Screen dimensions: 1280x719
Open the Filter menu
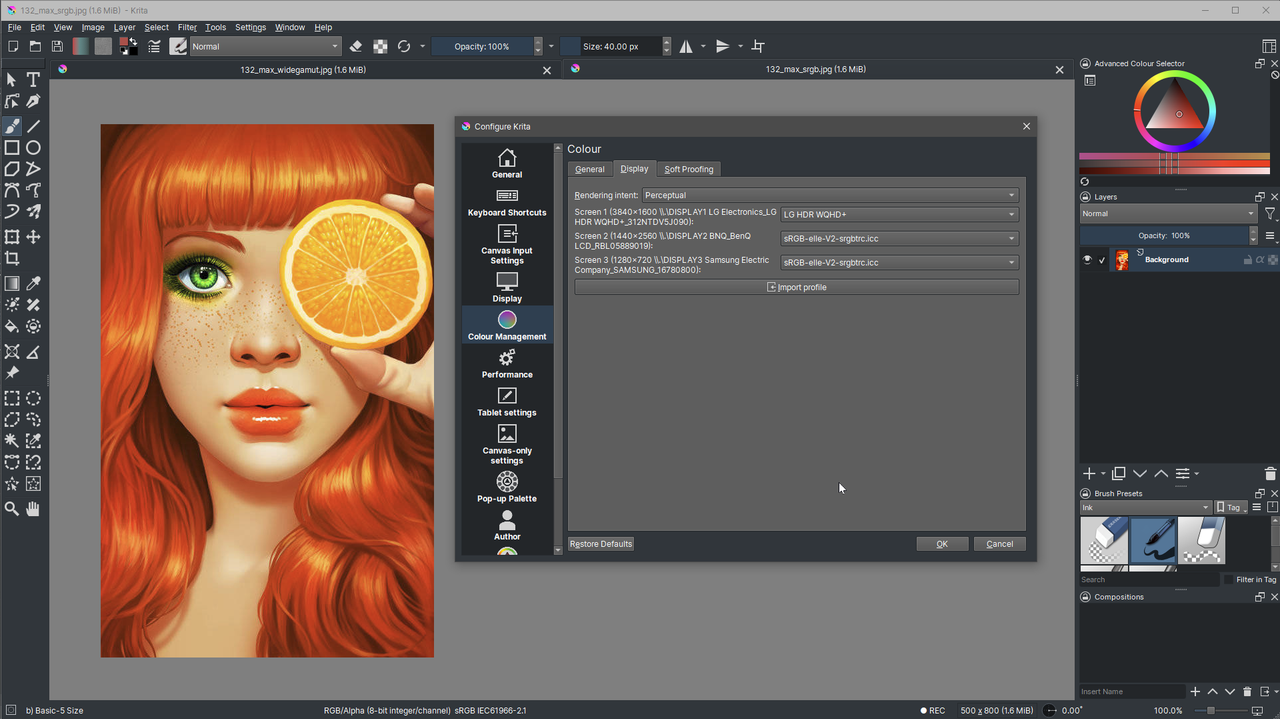[x=187, y=27]
